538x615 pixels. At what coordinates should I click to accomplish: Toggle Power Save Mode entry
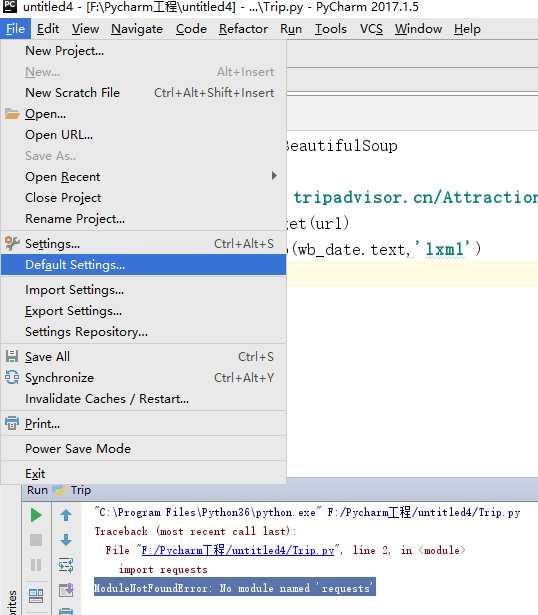[x=144, y=448]
